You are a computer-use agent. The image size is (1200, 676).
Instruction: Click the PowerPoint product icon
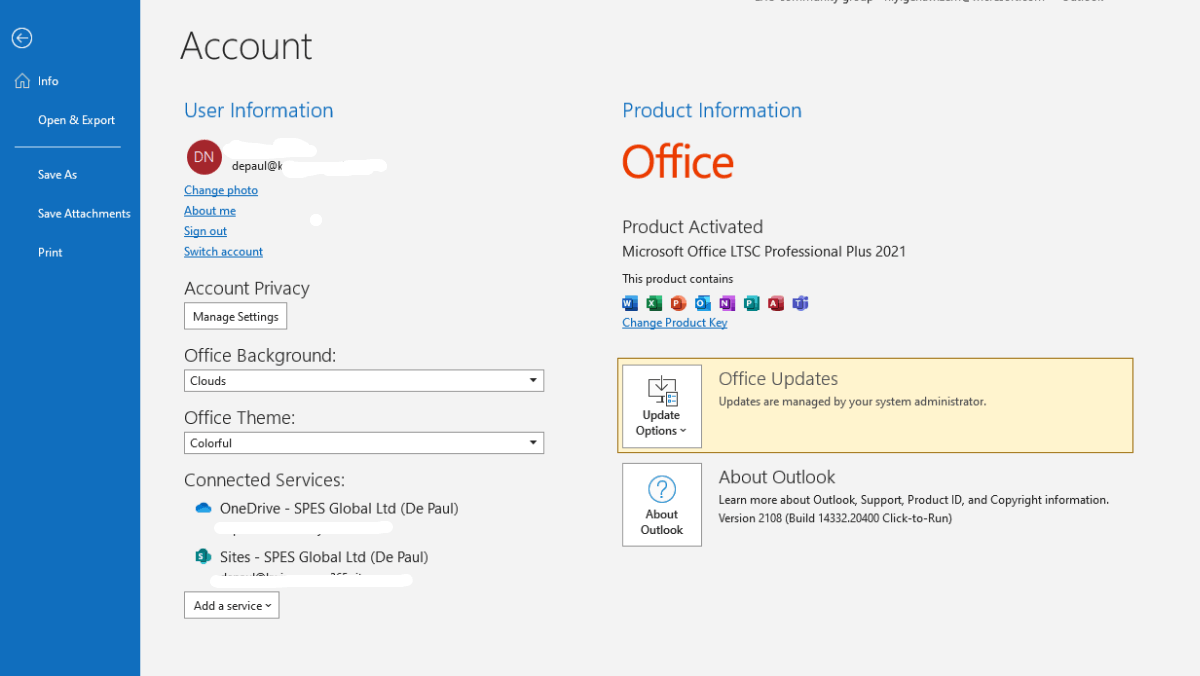(678, 303)
